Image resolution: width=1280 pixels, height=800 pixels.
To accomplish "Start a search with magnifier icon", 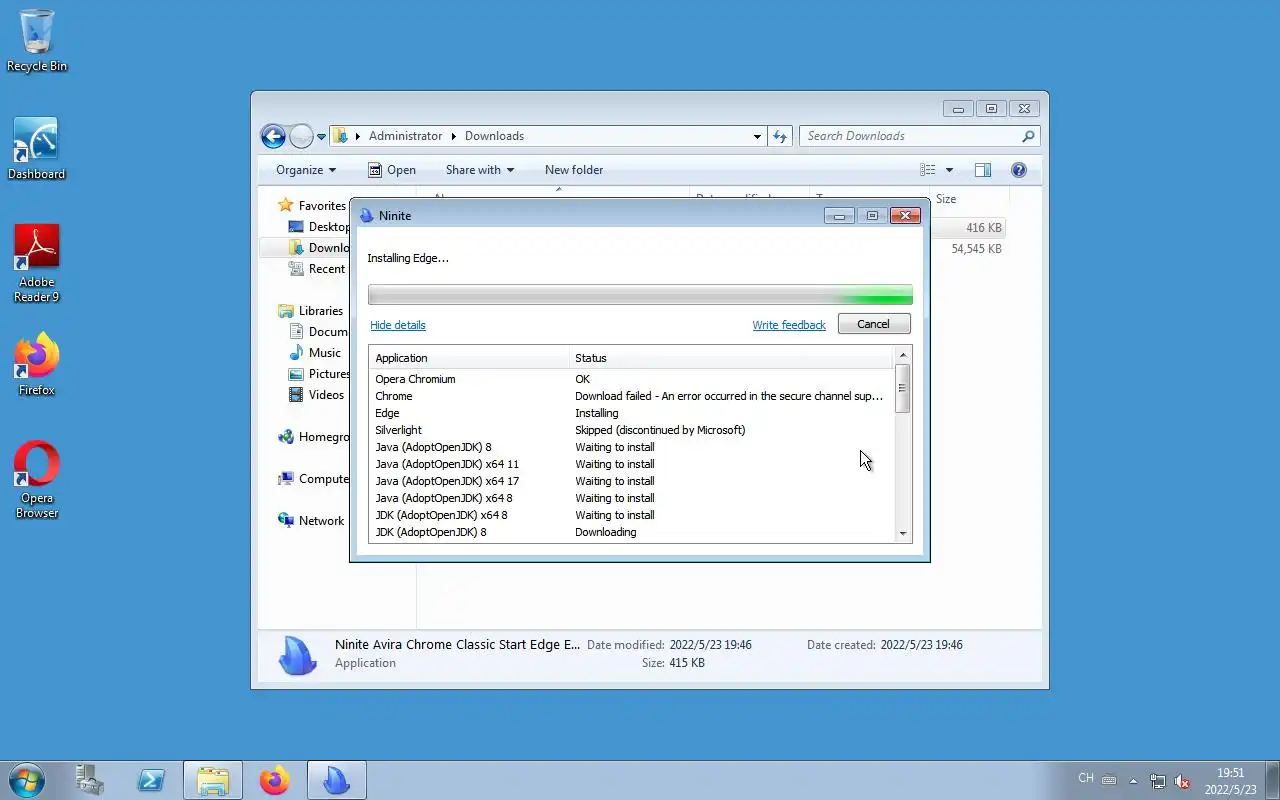I will click(x=1028, y=136).
